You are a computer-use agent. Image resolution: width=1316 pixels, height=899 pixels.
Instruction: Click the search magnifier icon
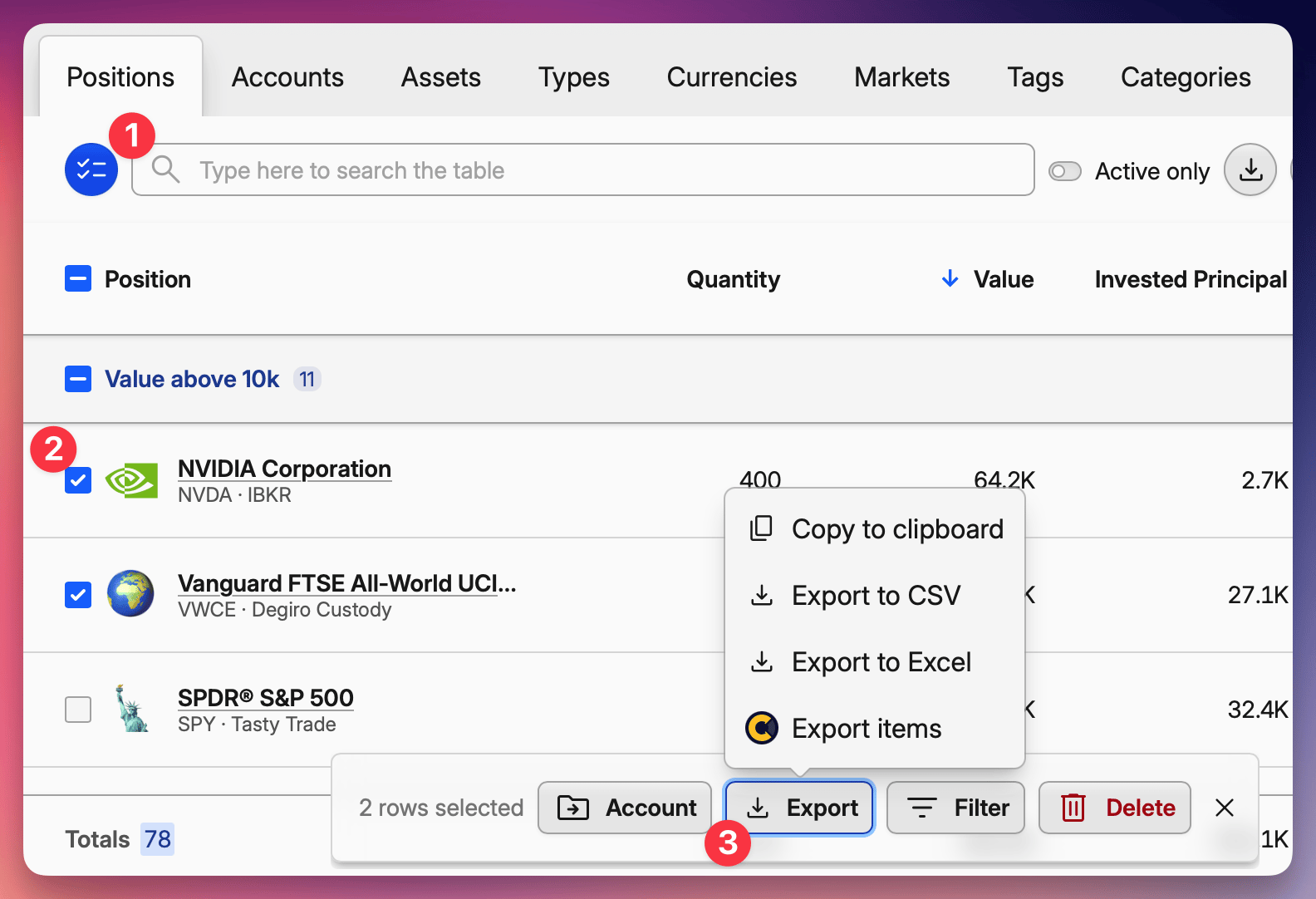coord(165,169)
